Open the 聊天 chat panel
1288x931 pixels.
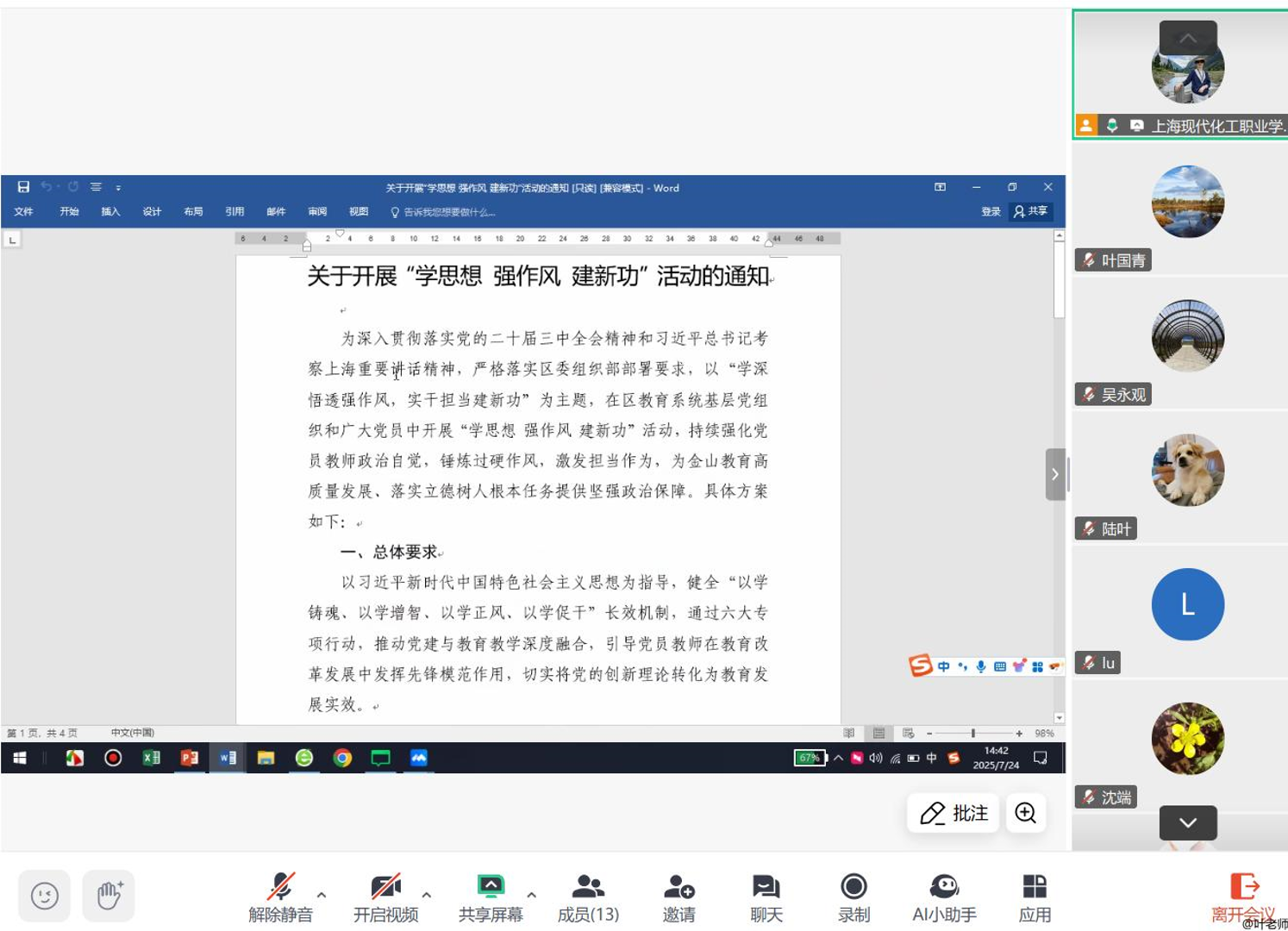(766, 897)
